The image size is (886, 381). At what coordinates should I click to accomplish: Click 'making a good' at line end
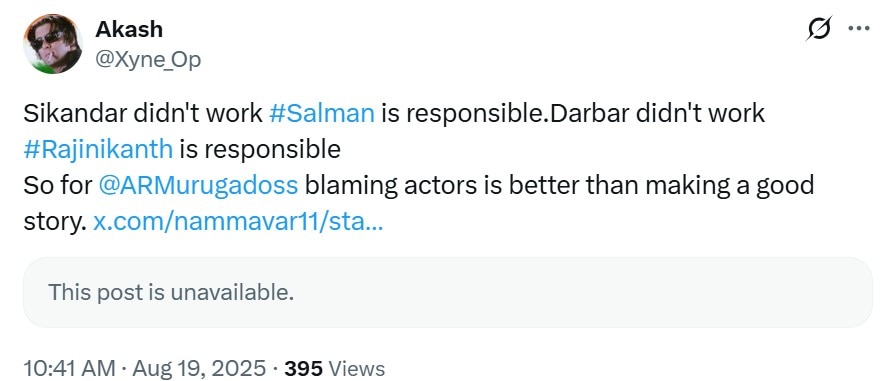(x=729, y=185)
